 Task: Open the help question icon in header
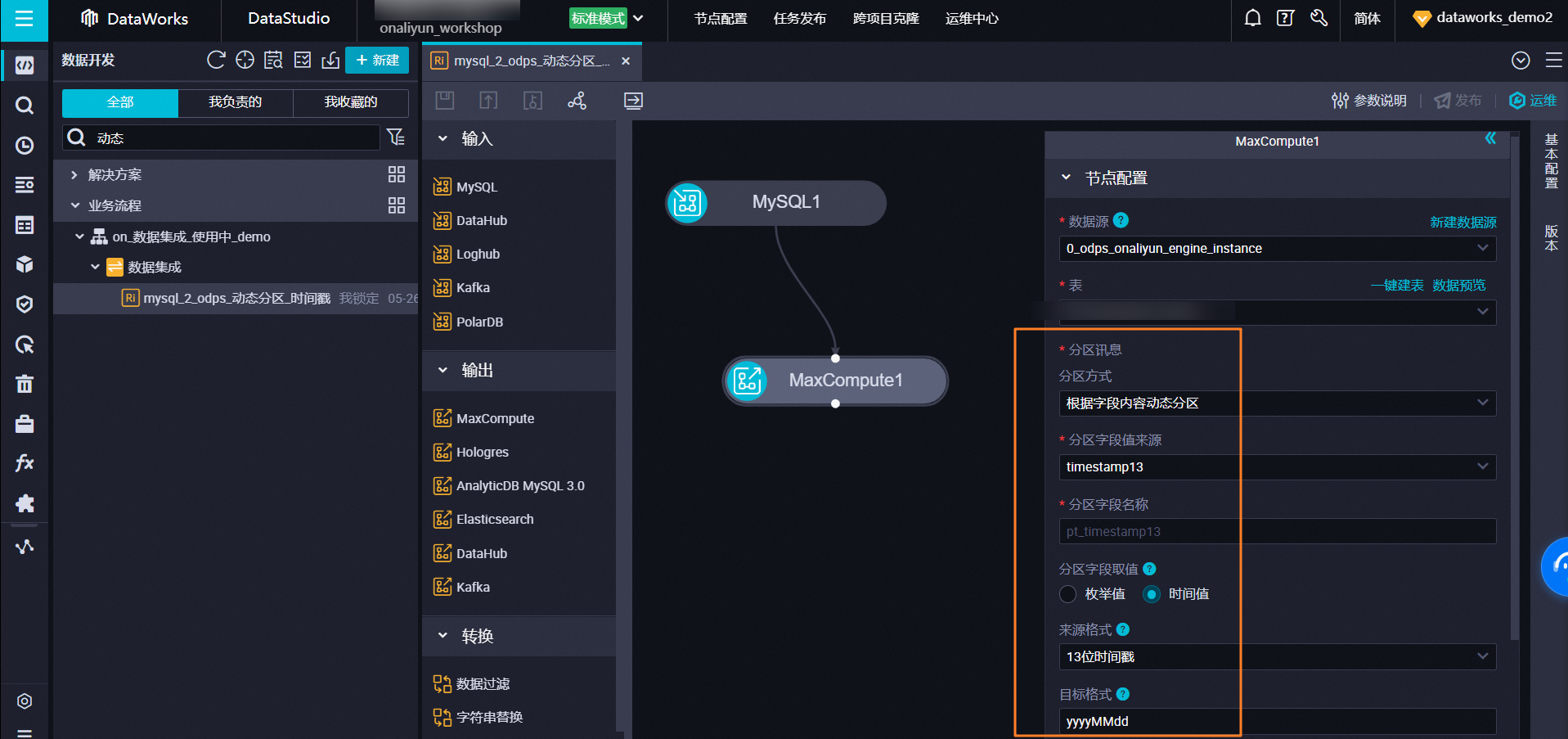(x=1285, y=18)
